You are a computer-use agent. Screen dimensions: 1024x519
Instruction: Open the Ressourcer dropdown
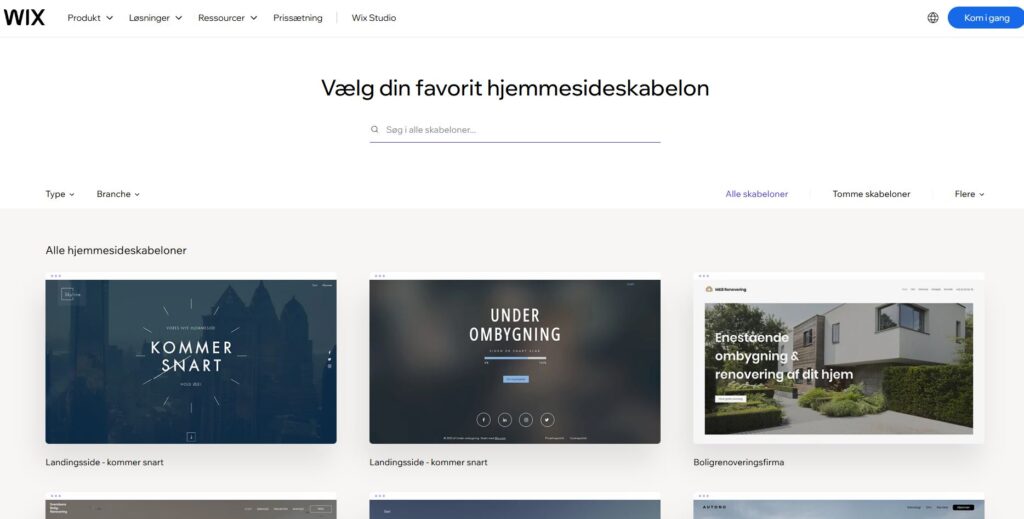[x=227, y=18]
